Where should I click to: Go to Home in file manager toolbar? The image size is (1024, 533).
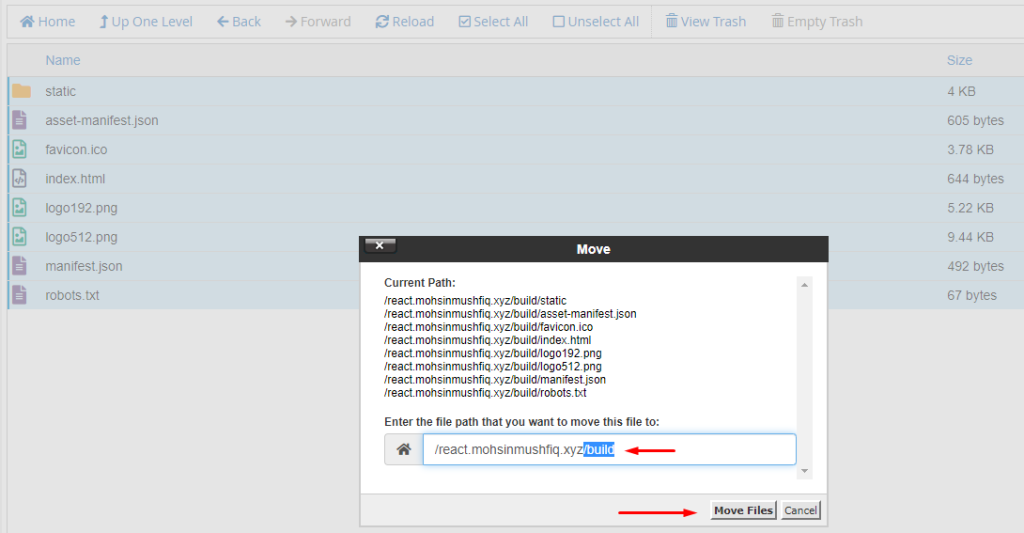[47, 22]
